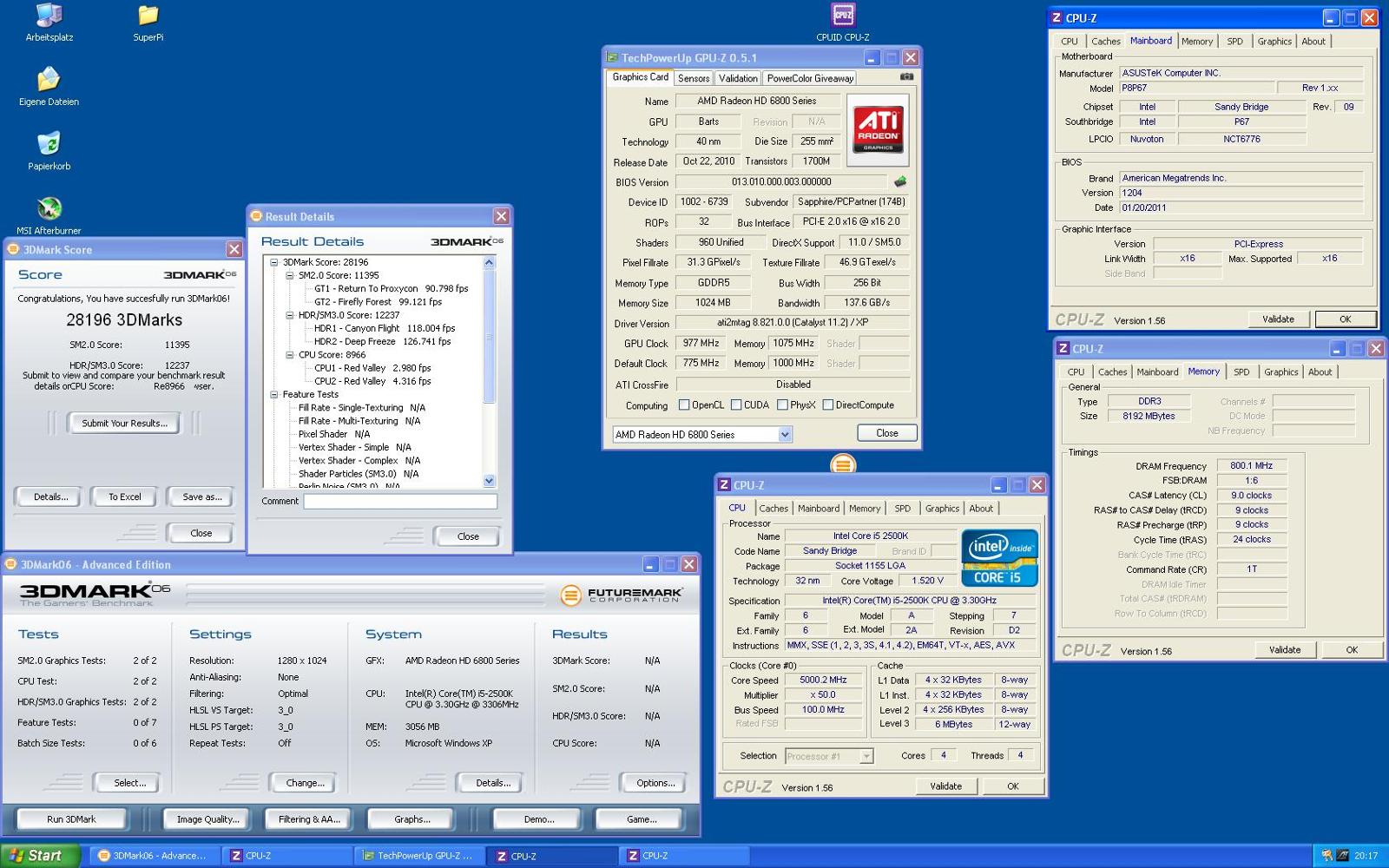Click the To Excel button
This screenshot has height=868, width=1389.
[x=124, y=496]
